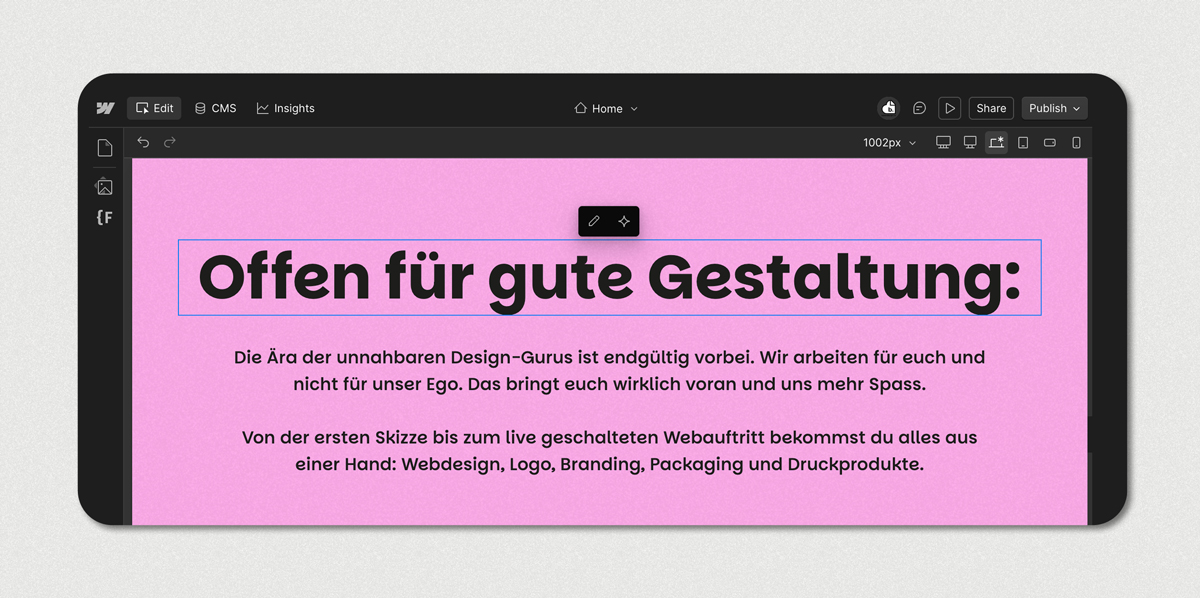Click the canvas vertical scrollbar

point(1091,434)
